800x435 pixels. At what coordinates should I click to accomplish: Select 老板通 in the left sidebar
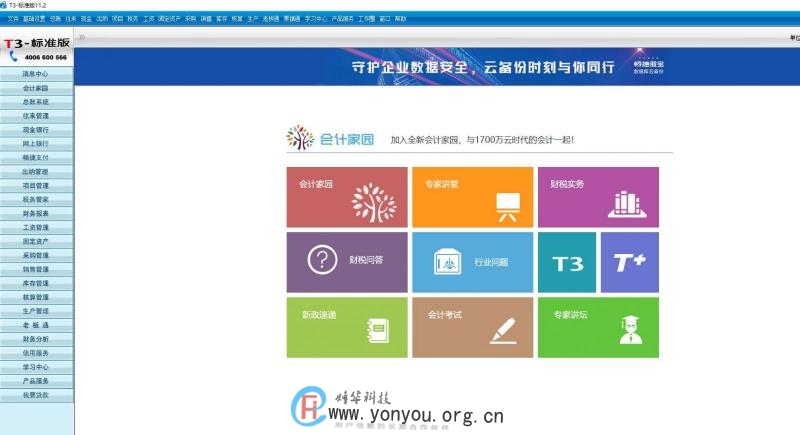[x=36, y=325]
